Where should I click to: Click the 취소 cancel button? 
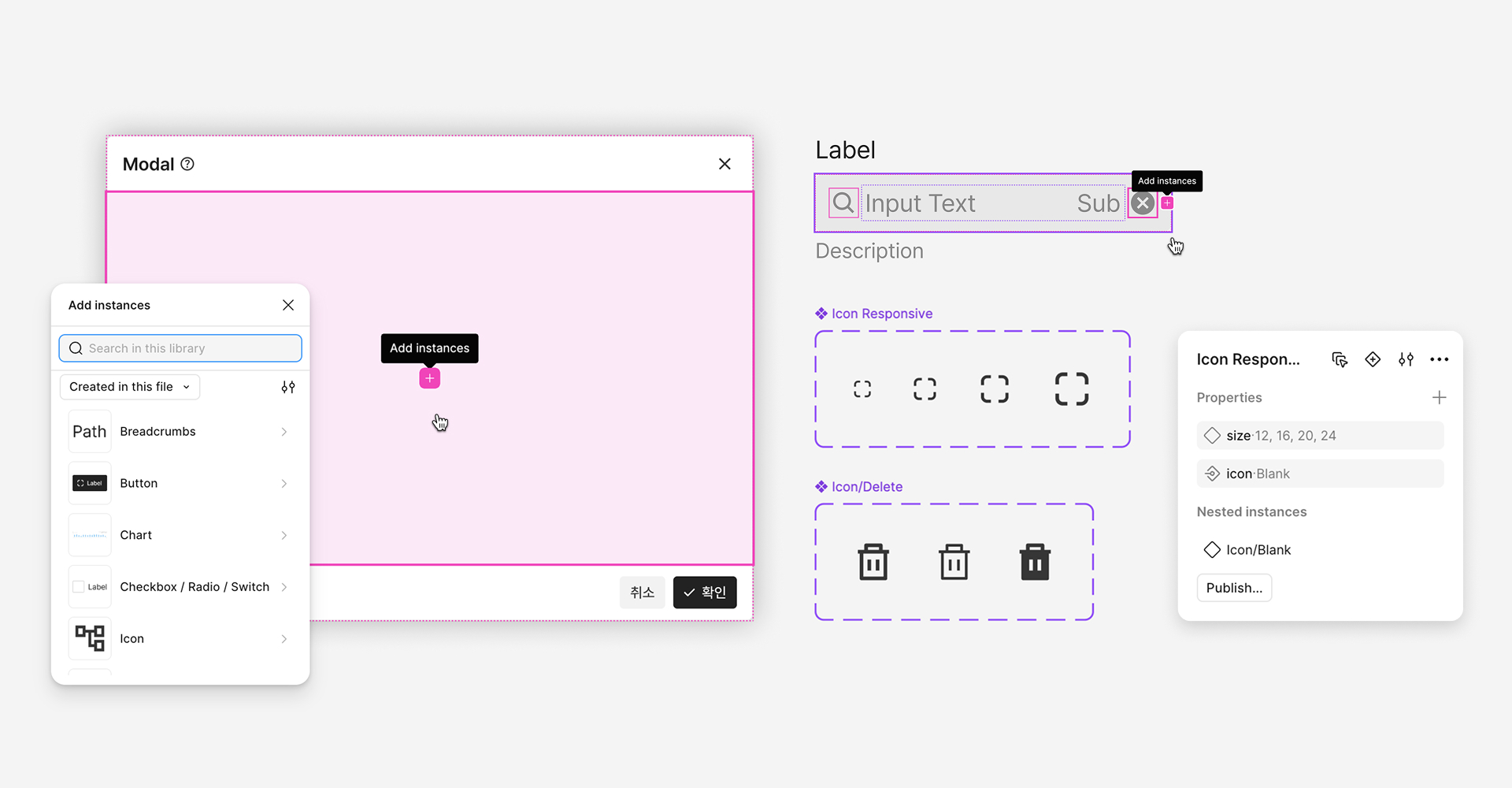(x=643, y=593)
